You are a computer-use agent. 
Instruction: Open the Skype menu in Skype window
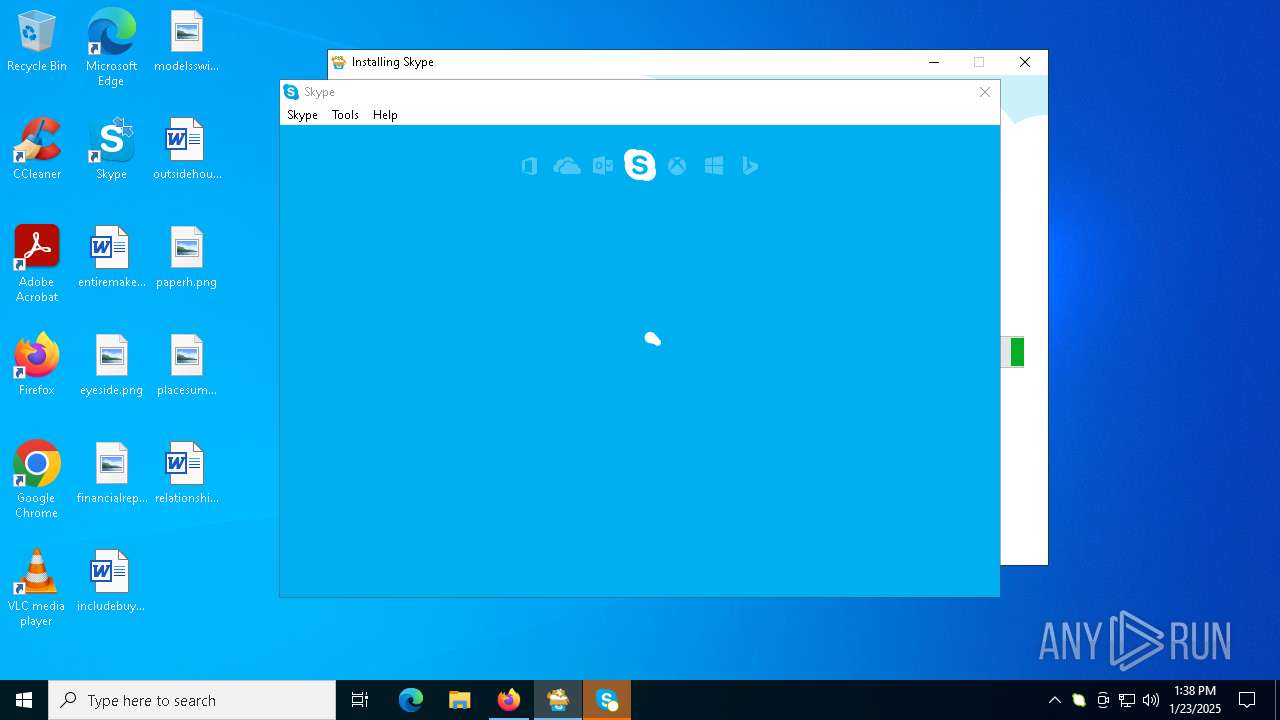302,115
